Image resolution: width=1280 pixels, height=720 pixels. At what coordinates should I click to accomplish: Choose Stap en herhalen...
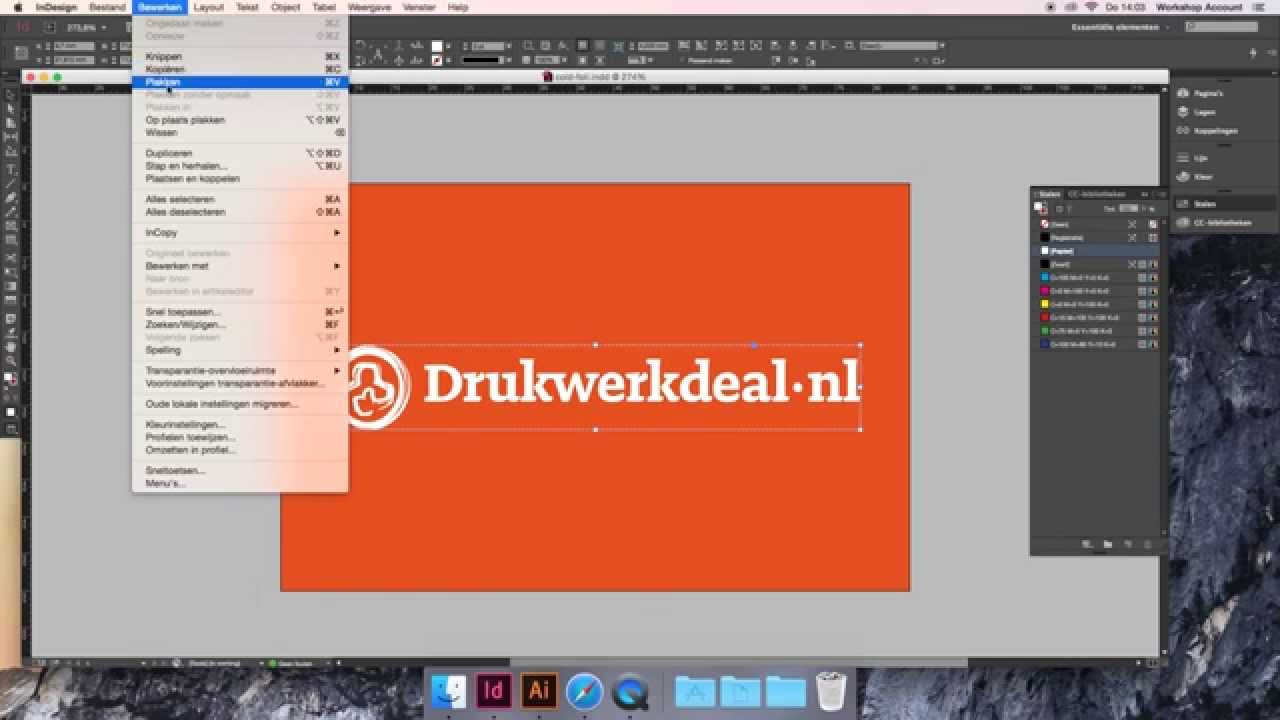coord(240,166)
